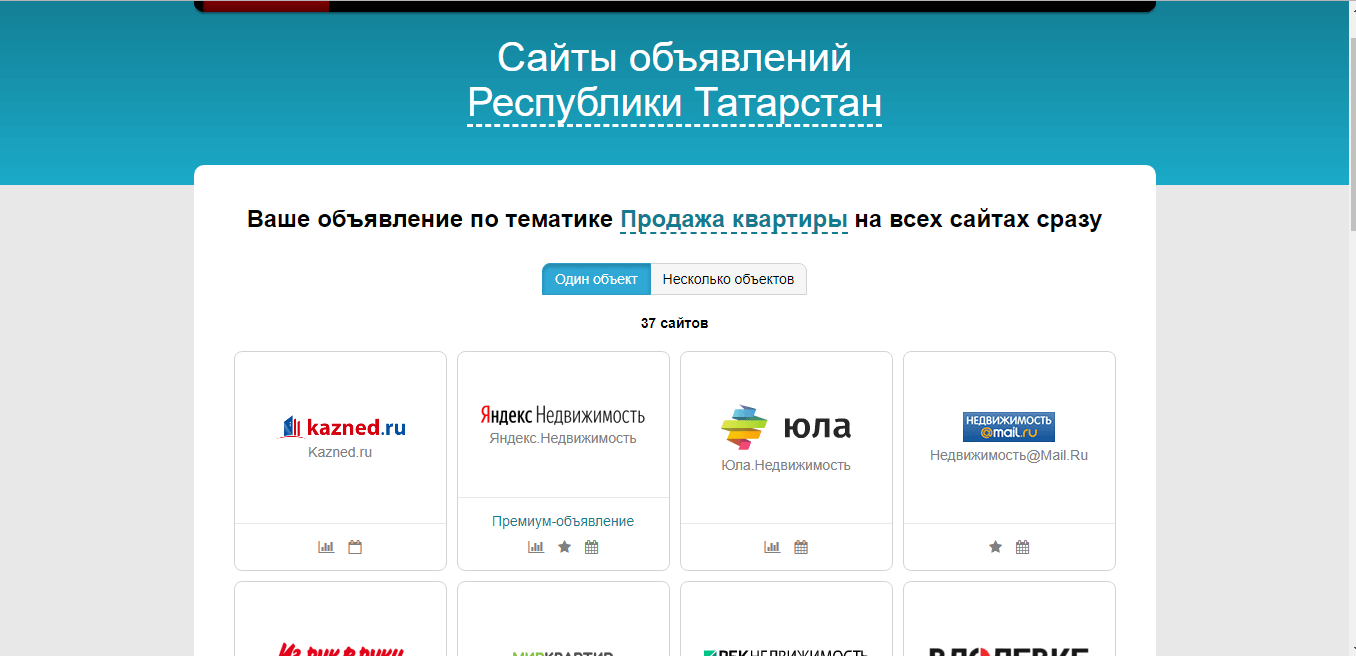
Task: Click bar chart icon for Юла.Недвижимость
Action: 772,547
